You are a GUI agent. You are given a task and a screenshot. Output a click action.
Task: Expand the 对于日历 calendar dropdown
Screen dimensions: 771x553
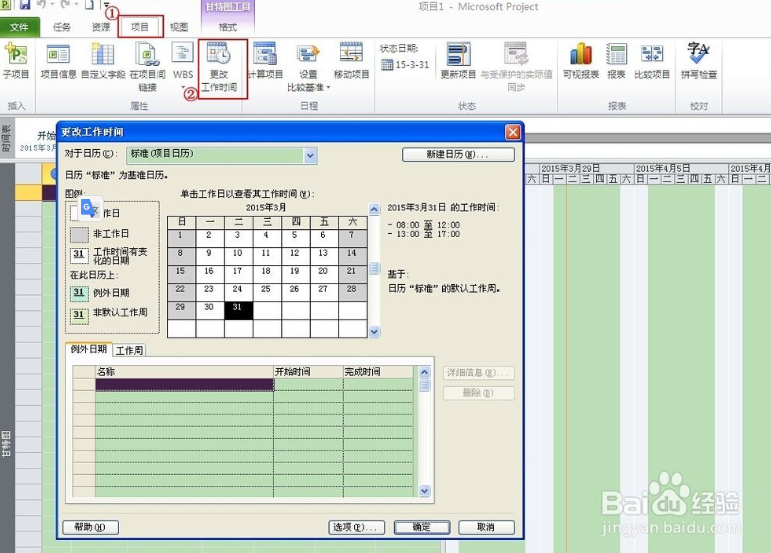click(310, 155)
